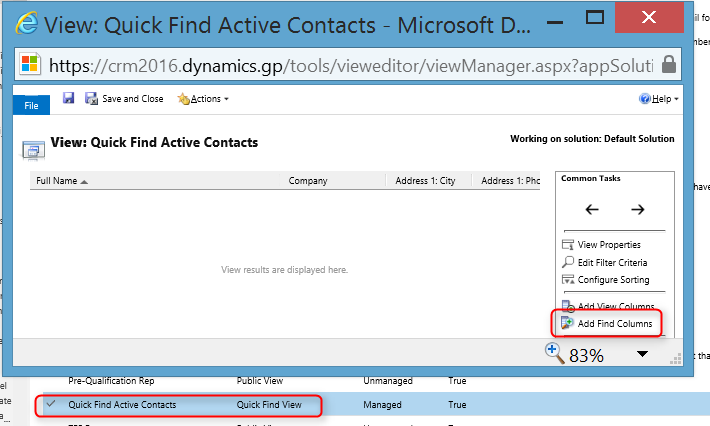Screen dimensions: 710x426
Task: Click the view icon beside the view title
Action: pyautogui.click(x=34, y=150)
